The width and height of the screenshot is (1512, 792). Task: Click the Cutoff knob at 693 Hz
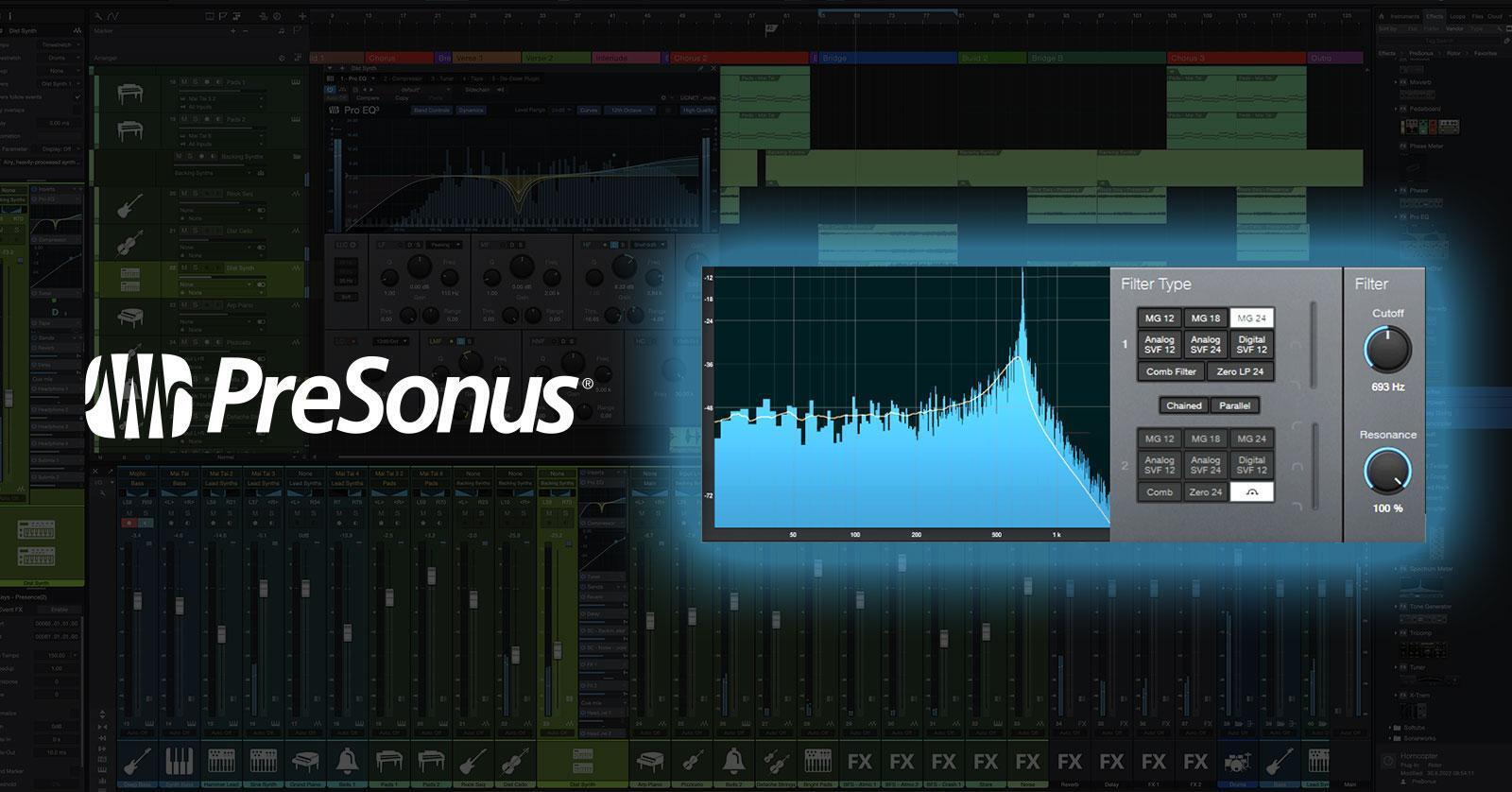[x=1387, y=349]
